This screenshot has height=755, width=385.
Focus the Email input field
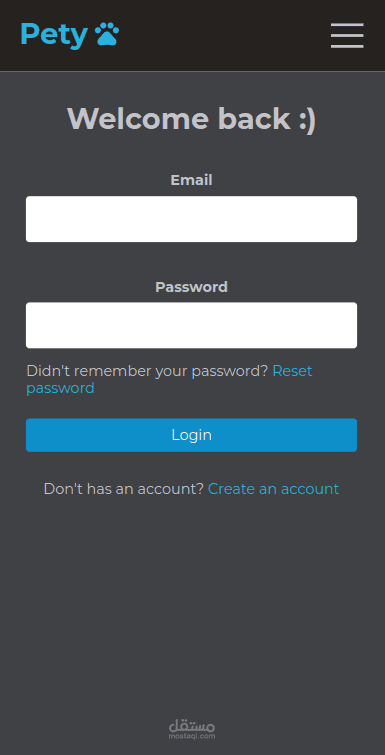[192, 219]
